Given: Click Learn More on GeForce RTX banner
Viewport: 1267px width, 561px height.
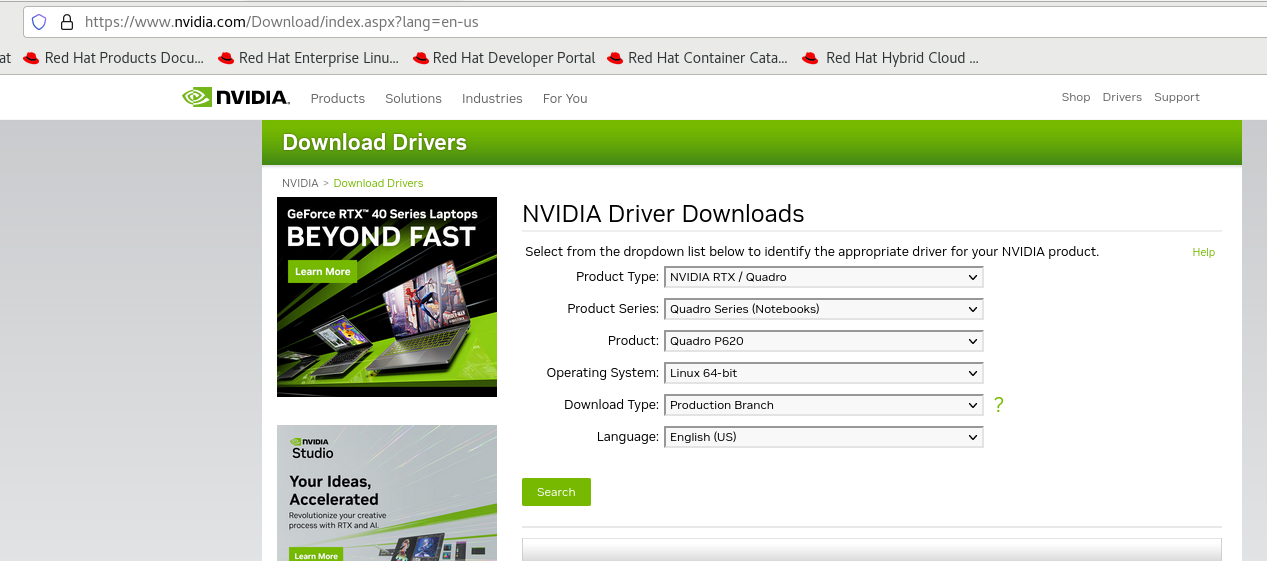Looking at the screenshot, I should 323,271.
